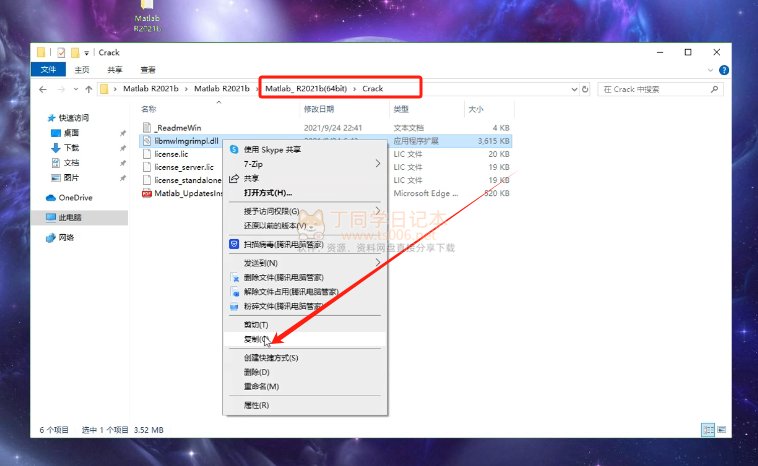Open the 文件 ribbon tab
The image size is (758, 466).
point(48,70)
